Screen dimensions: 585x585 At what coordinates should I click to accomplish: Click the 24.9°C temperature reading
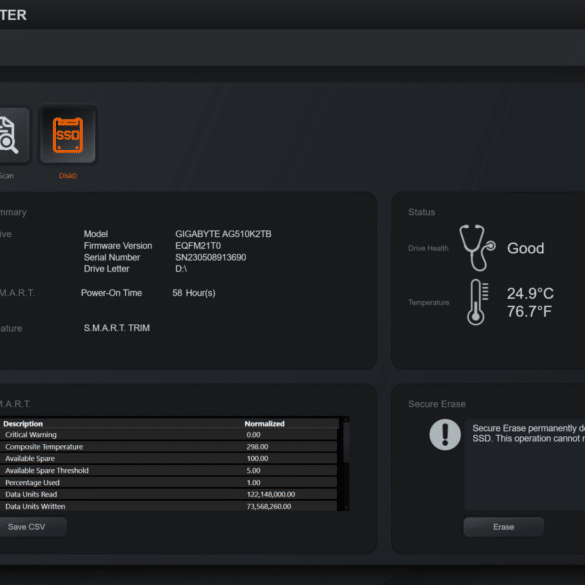pos(530,294)
